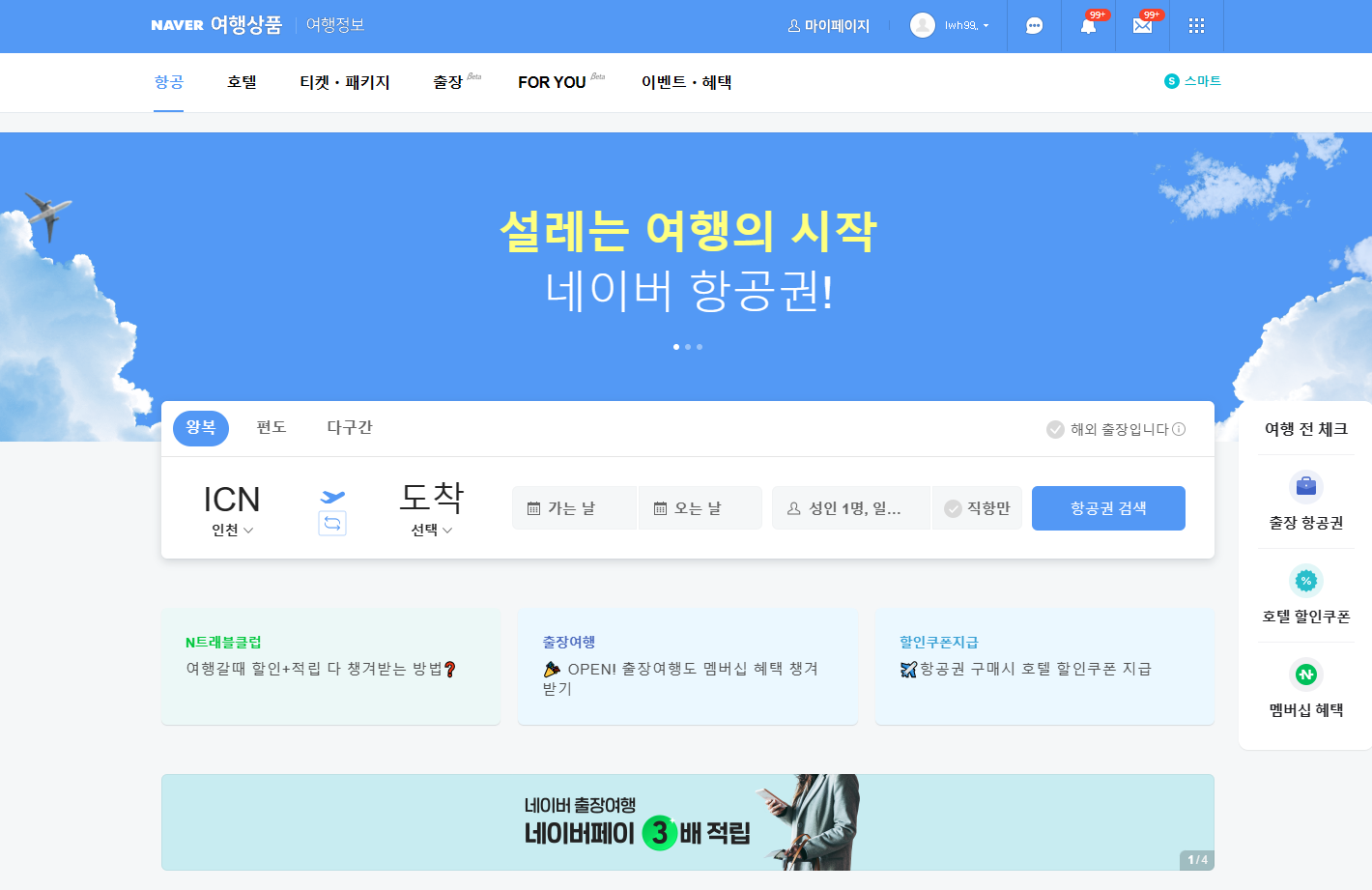Open the apps grid icon

[x=1196, y=26]
